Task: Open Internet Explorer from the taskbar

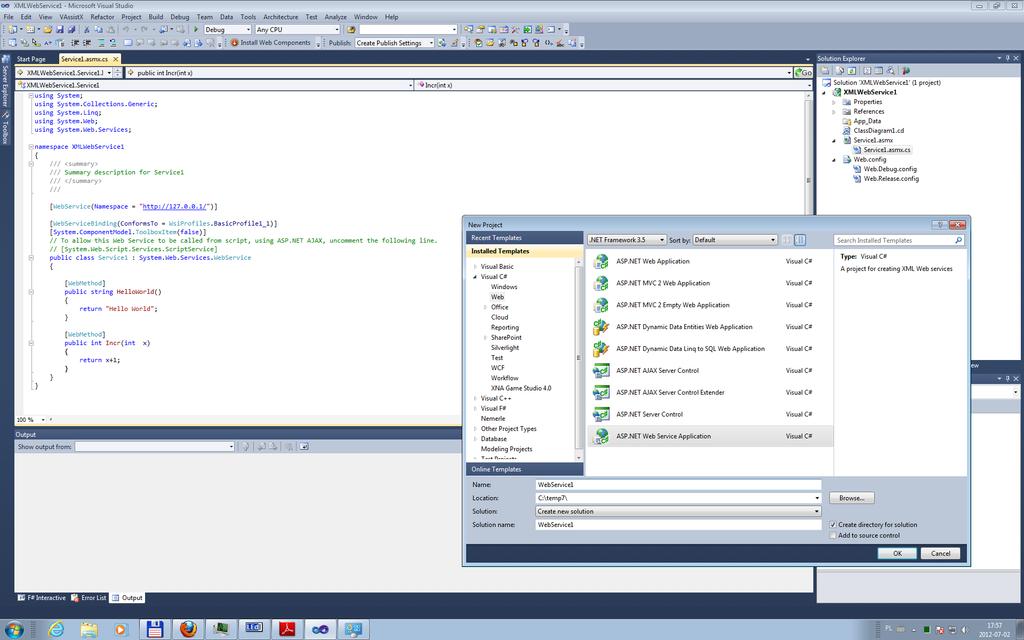Action: (57, 629)
